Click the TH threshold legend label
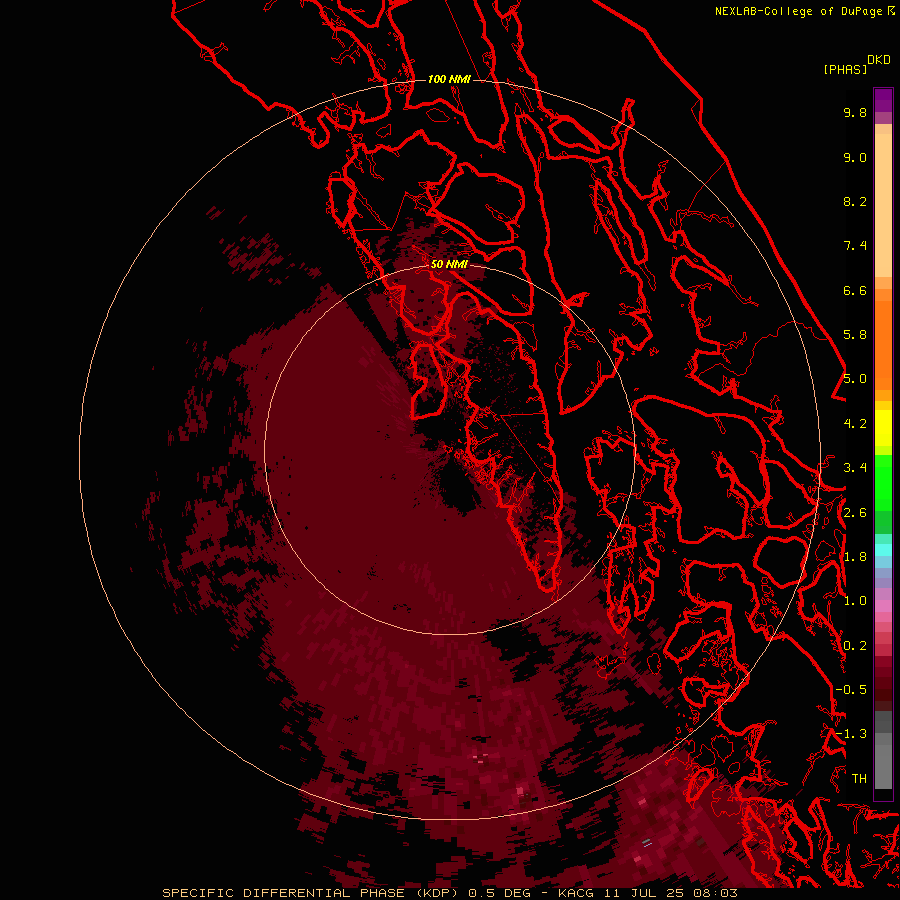This screenshot has width=900, height=900. click(859, 778)
